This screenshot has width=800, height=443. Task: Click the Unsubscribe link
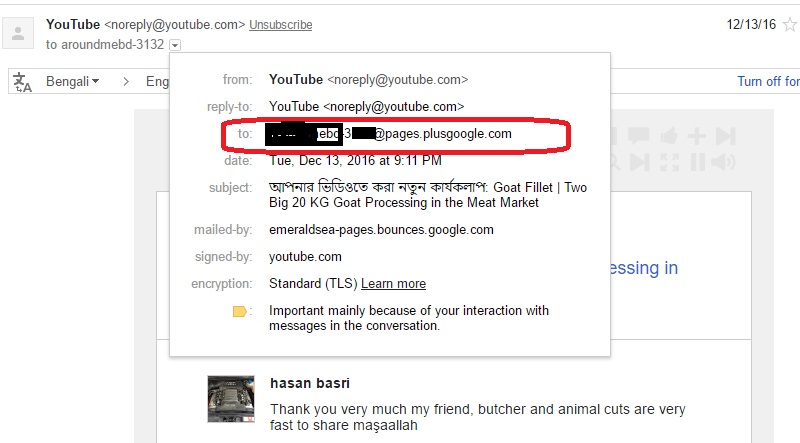coord(281,24)
